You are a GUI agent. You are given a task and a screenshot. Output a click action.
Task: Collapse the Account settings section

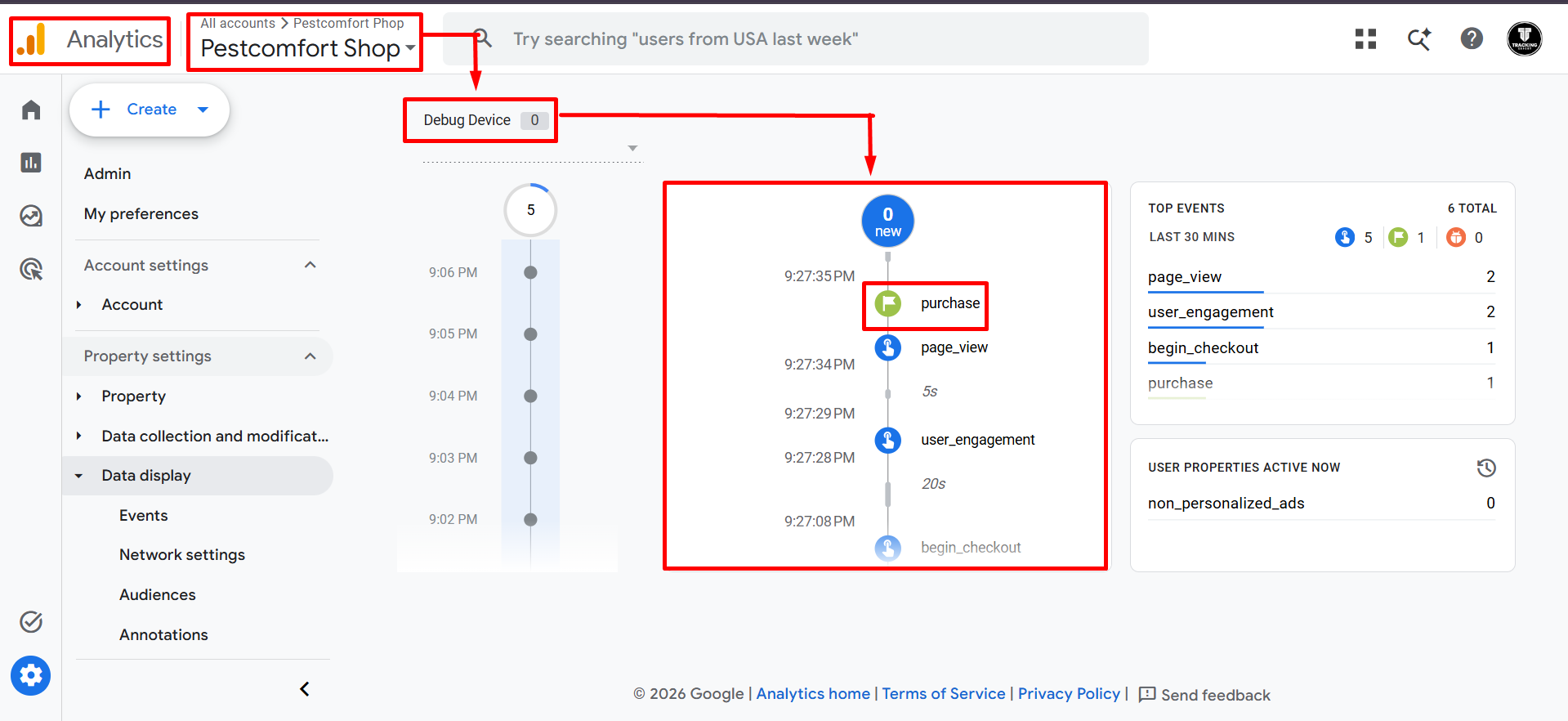pos(310,265)
